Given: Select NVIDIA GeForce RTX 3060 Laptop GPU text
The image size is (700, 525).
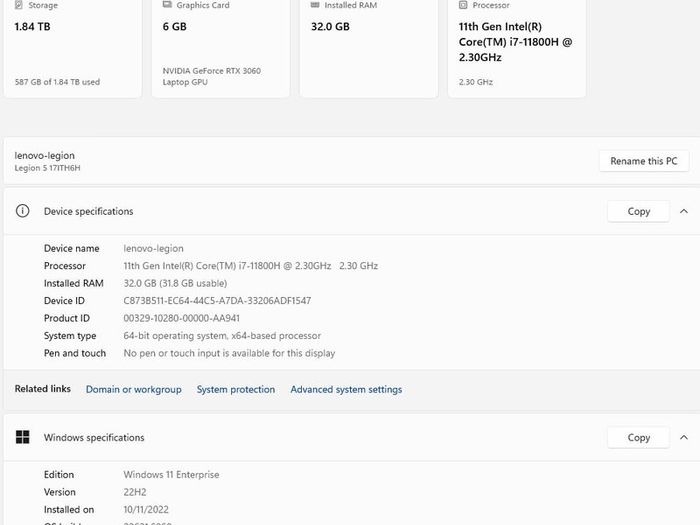Looking at the screenshot, I should coord(212,76).
